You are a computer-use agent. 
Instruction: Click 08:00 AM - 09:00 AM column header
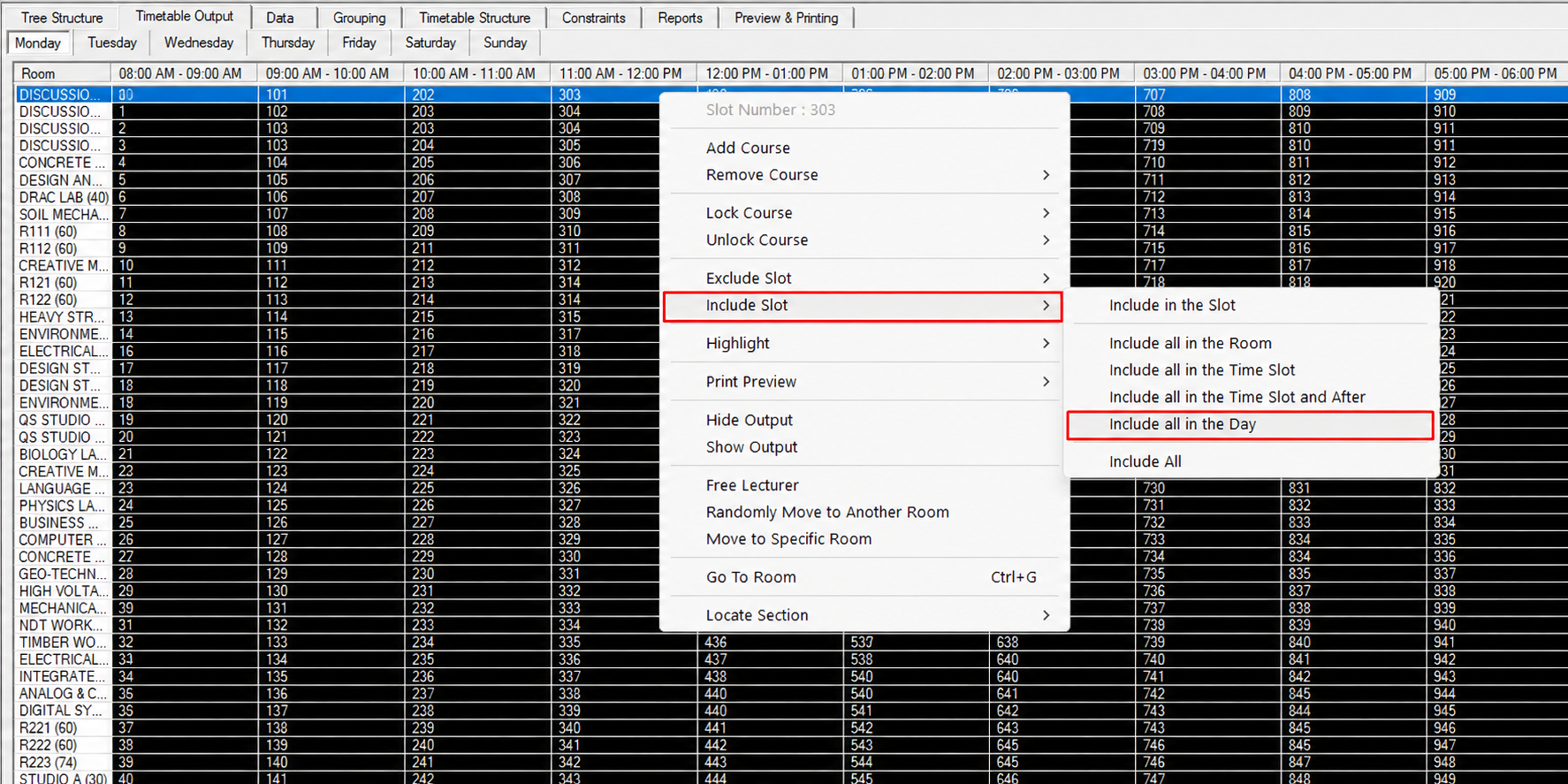tap(185, 73)
